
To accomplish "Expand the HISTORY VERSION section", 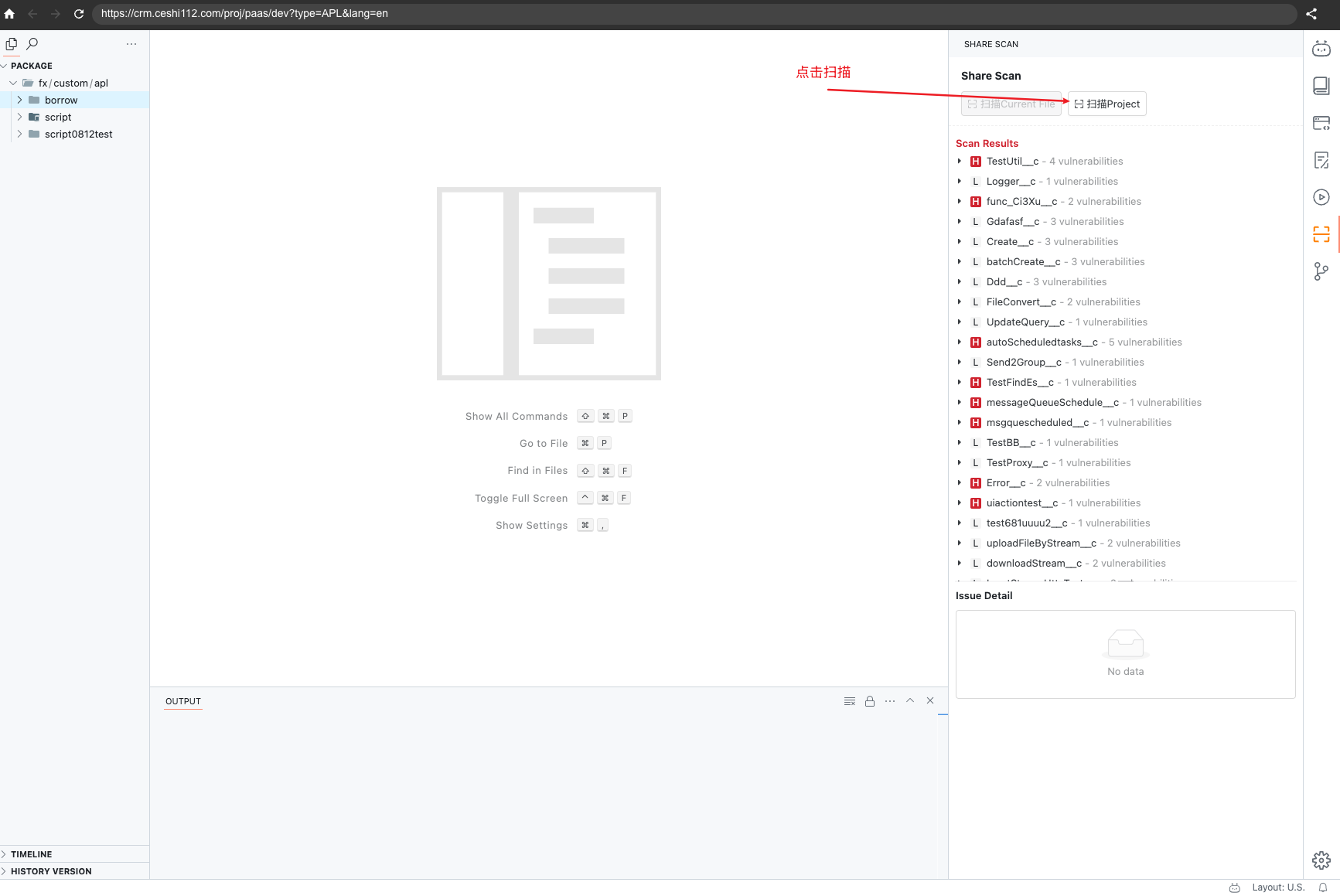I will (x=50, y=871).
